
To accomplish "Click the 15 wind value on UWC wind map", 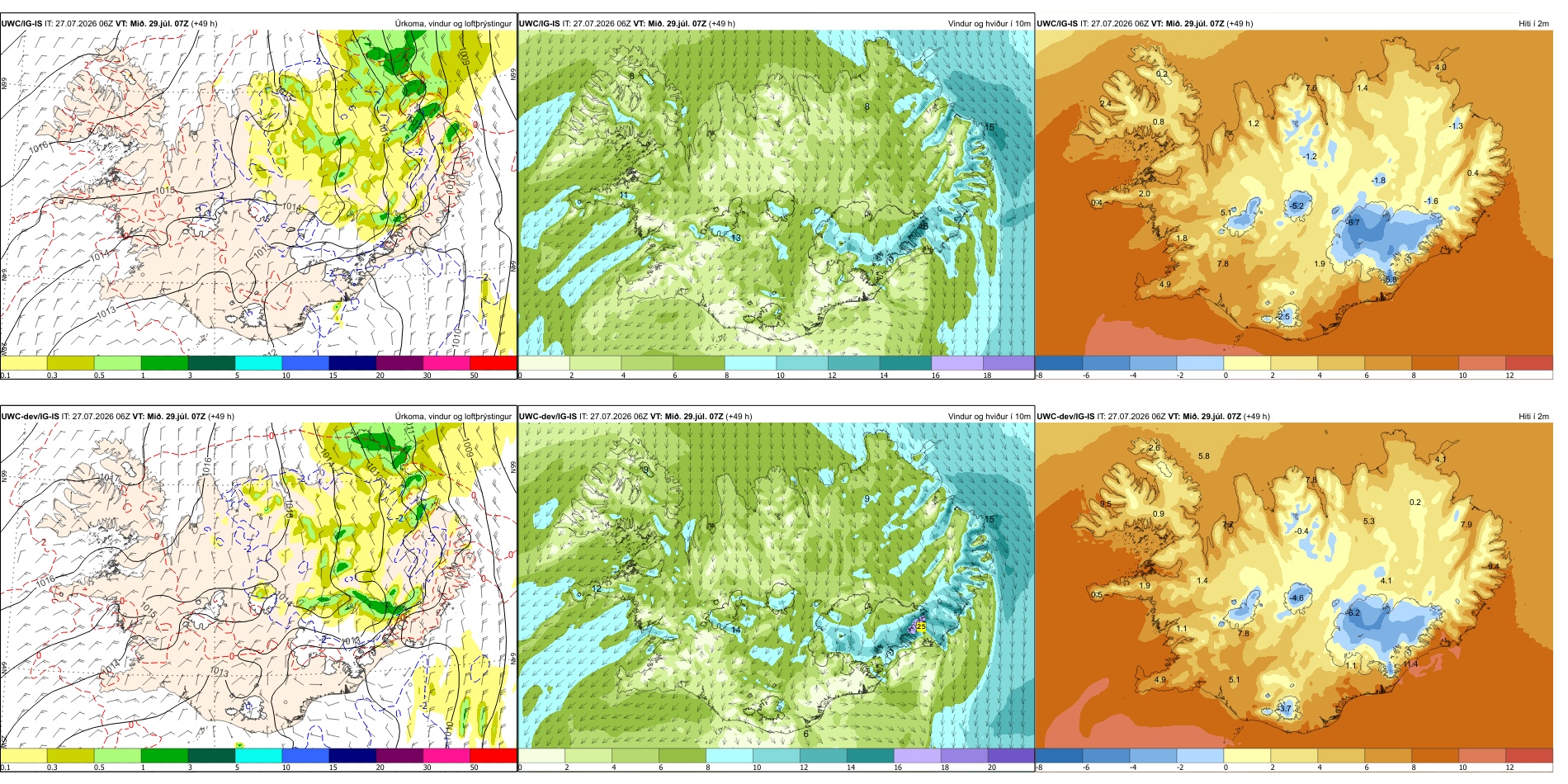I will coord(989,127).
